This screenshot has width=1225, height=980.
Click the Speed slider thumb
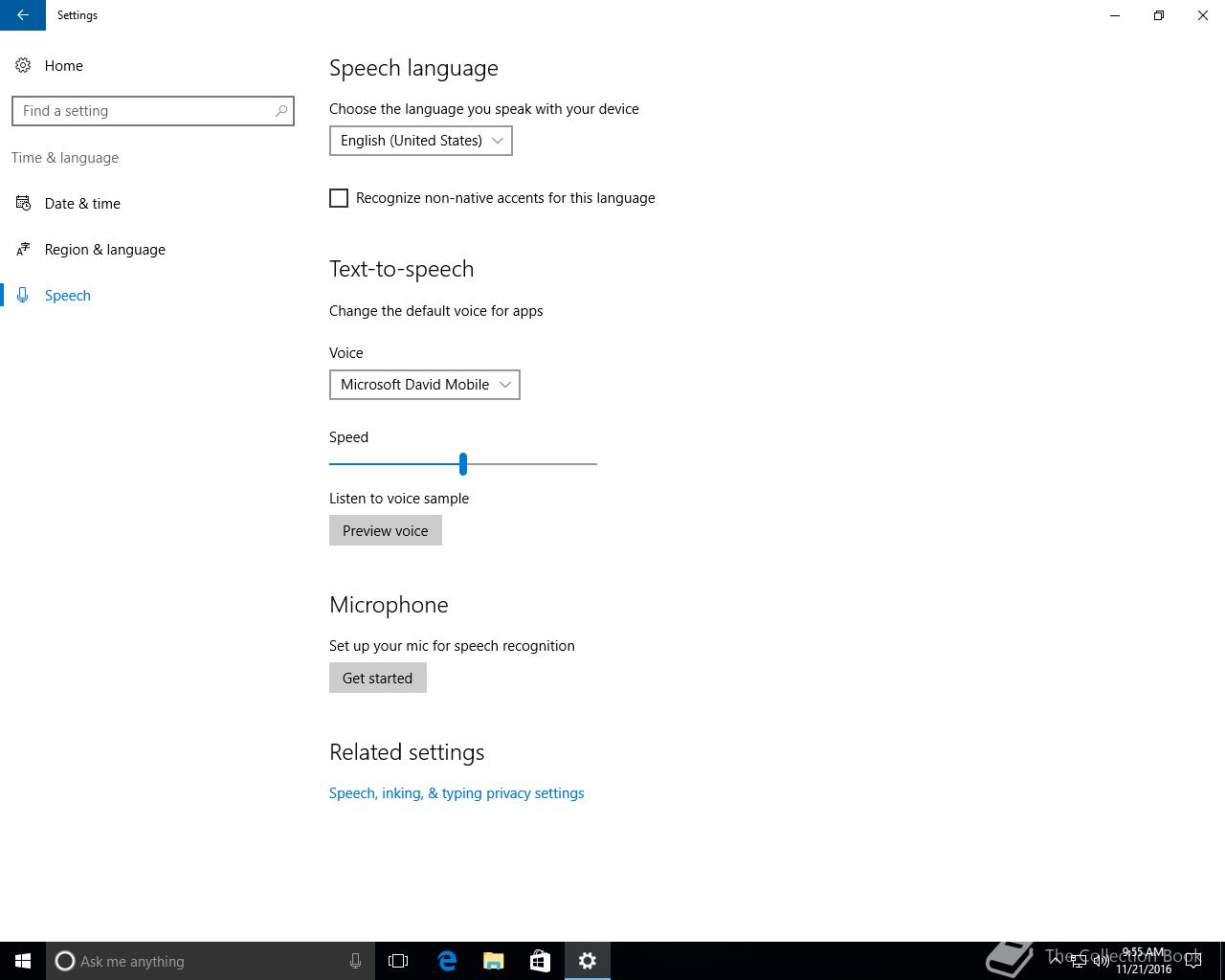click(463, 463)
